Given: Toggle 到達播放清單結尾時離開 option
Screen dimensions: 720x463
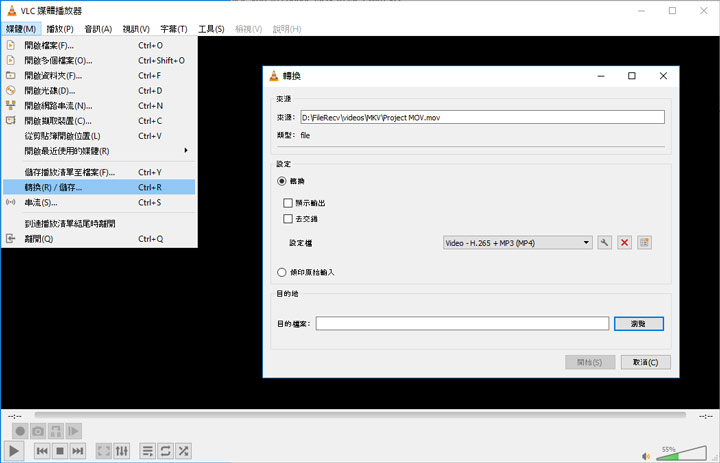Looking at the screenshot, I should 99,224.
